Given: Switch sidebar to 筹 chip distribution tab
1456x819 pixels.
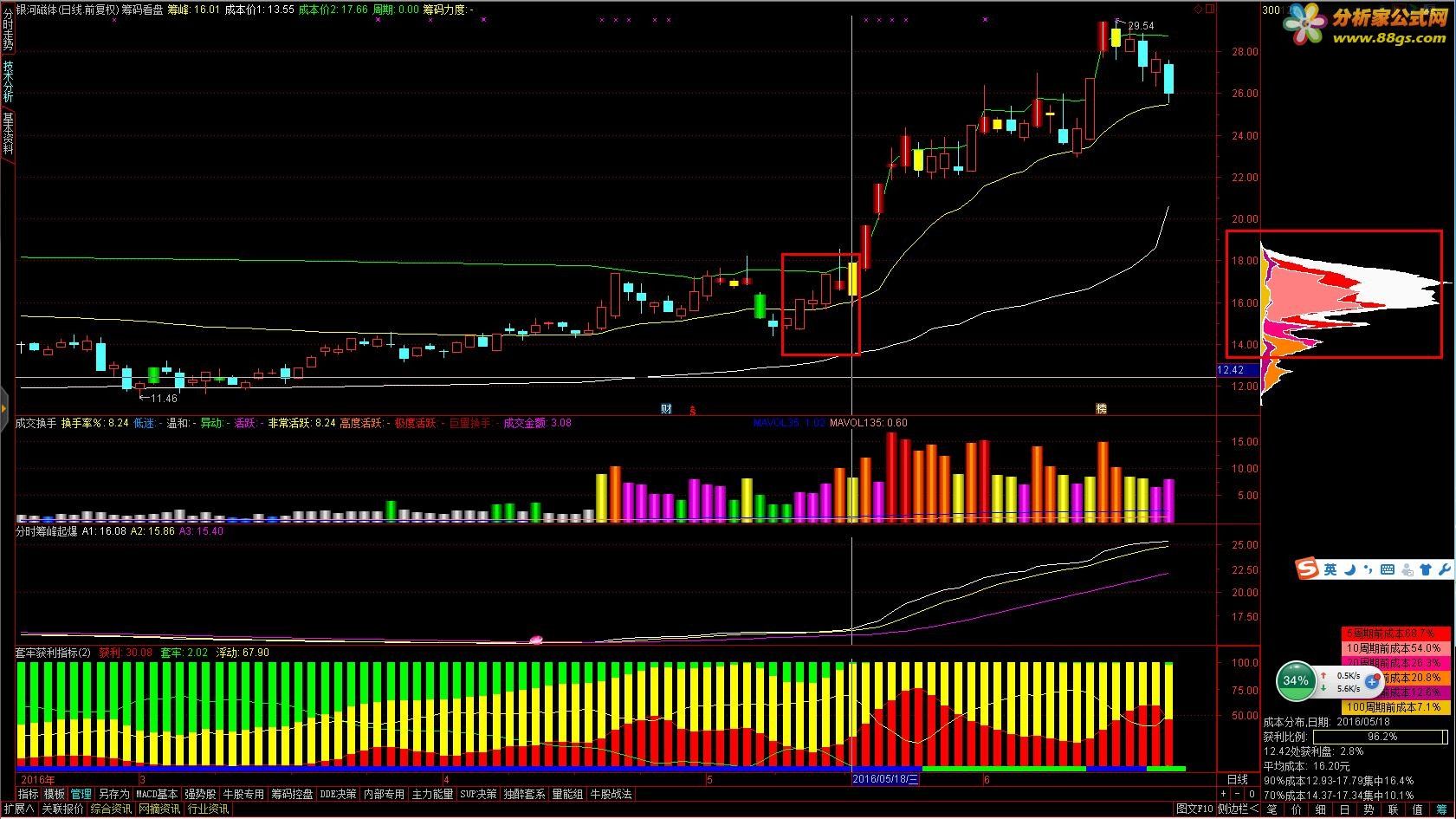Looking at the screenshot, I should [1442, 810].
